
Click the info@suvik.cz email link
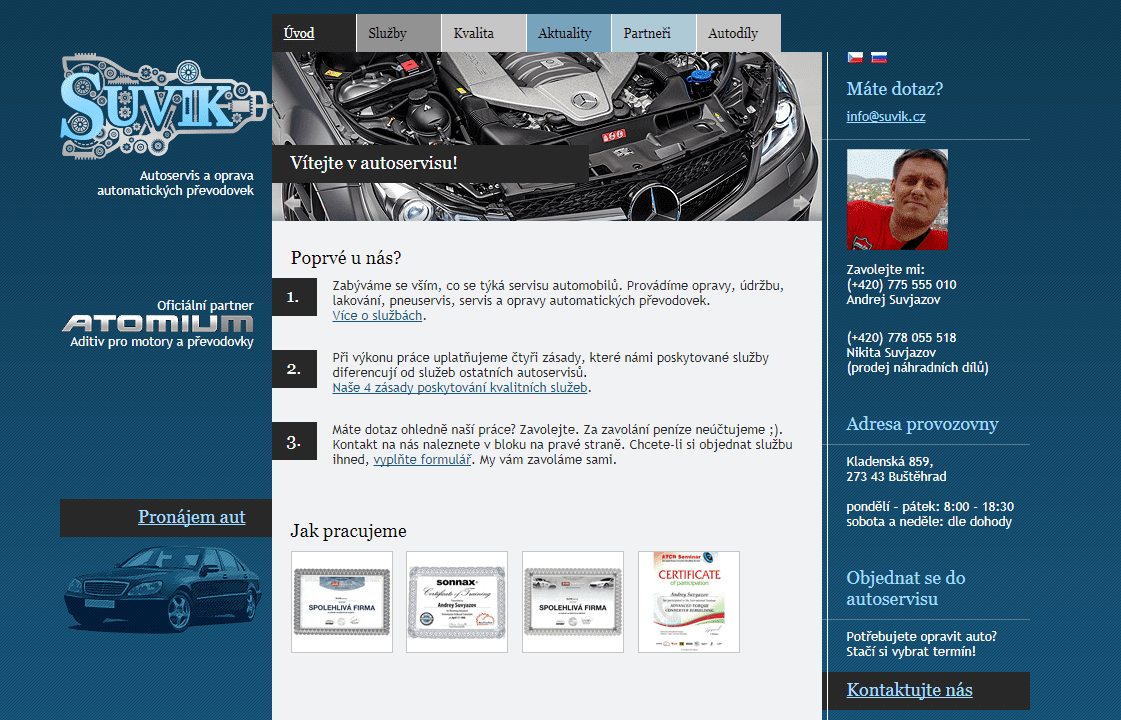coord(885,116)
